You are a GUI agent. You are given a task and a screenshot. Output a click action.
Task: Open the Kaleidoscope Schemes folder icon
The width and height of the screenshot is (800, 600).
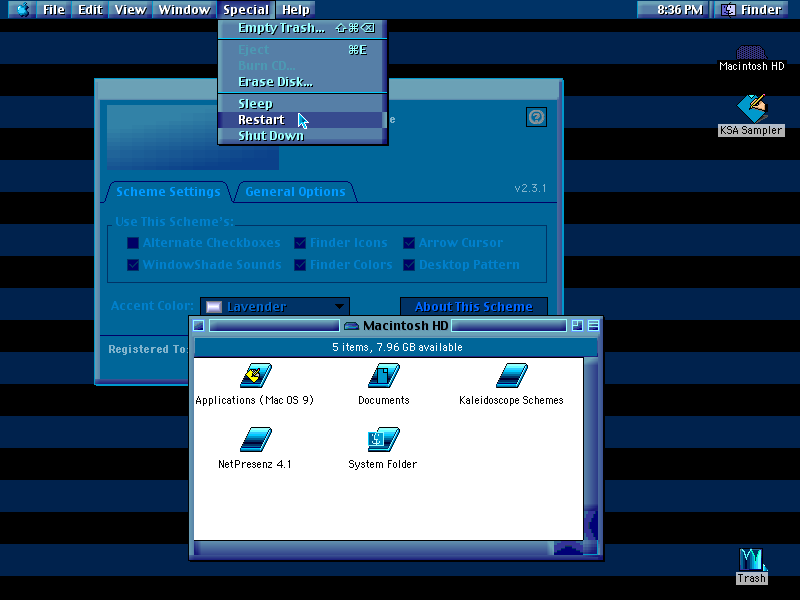pos(511,376)
